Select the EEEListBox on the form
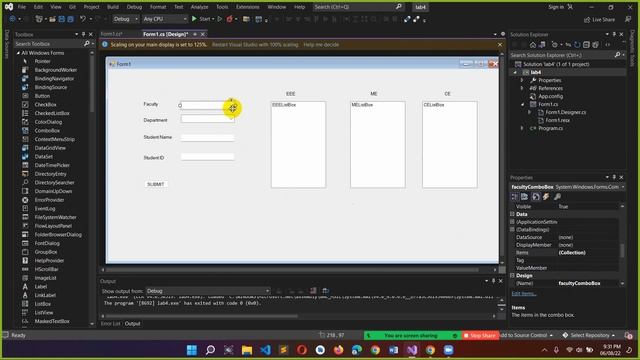 (x=298, y=144)
